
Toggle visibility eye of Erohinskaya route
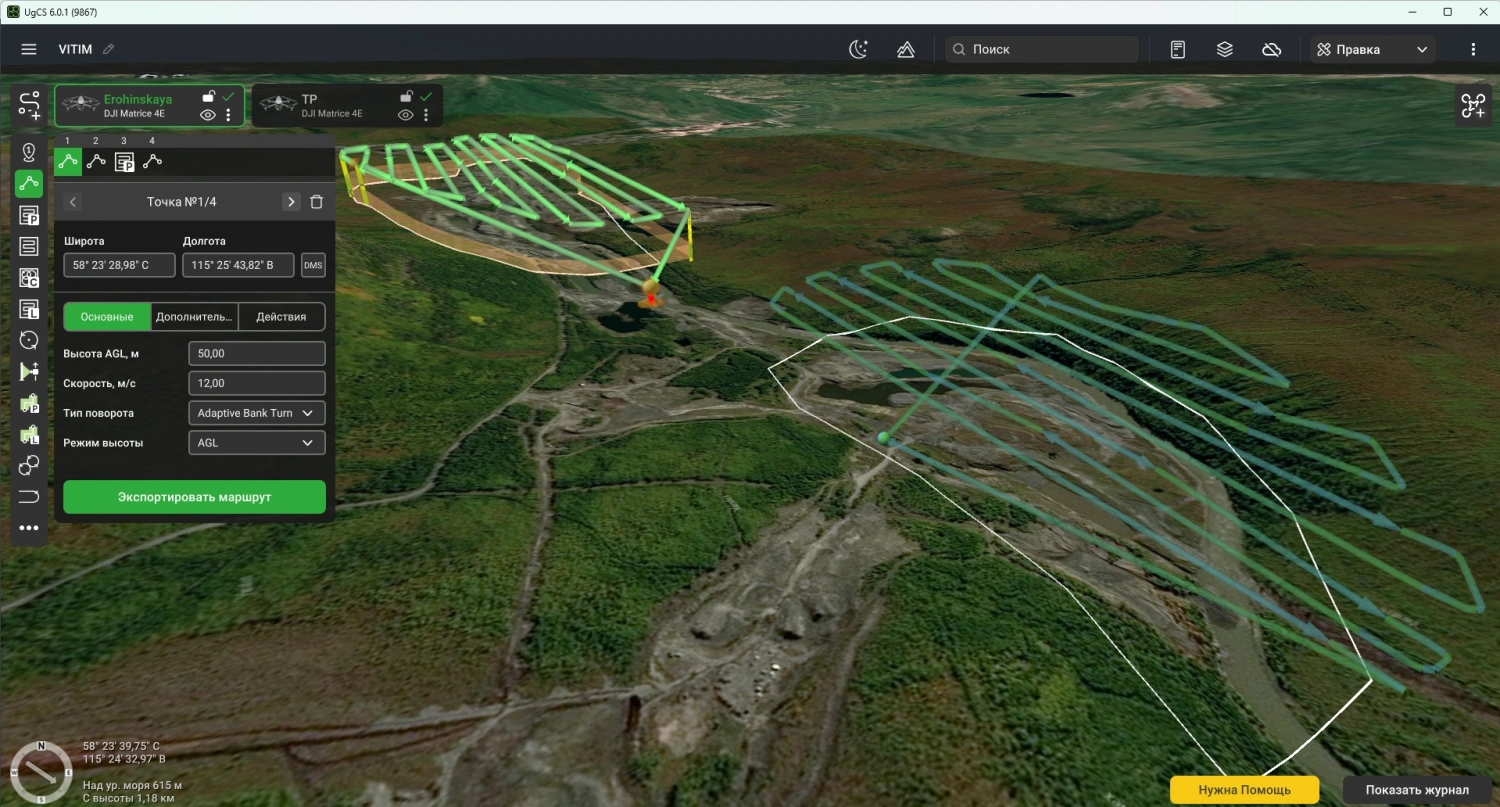coord(208,115)
